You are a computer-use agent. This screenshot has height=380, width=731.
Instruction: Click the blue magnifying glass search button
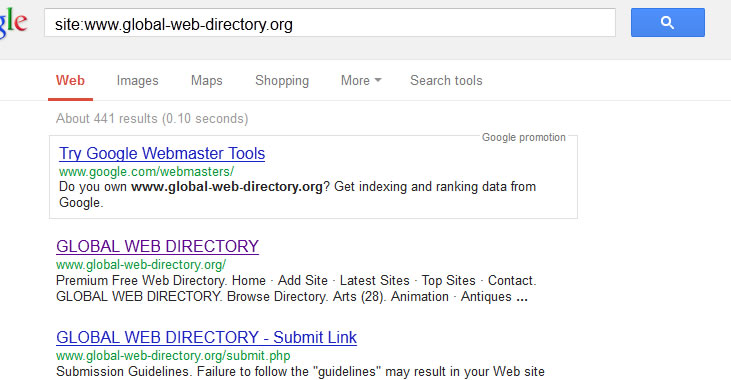click(668, 22)
